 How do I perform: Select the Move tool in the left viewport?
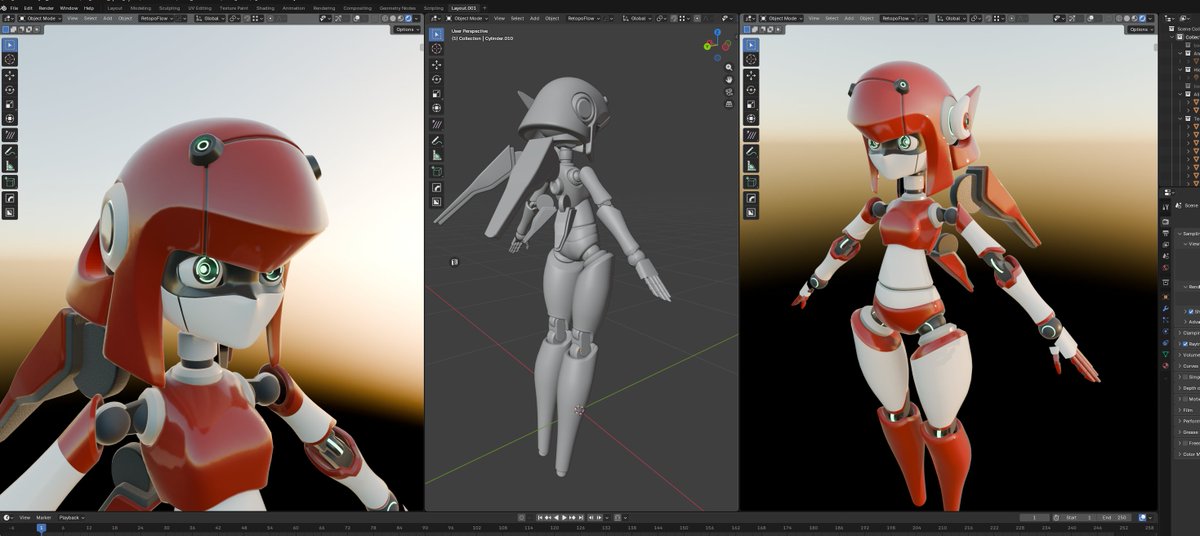click(x=10, y=75)
